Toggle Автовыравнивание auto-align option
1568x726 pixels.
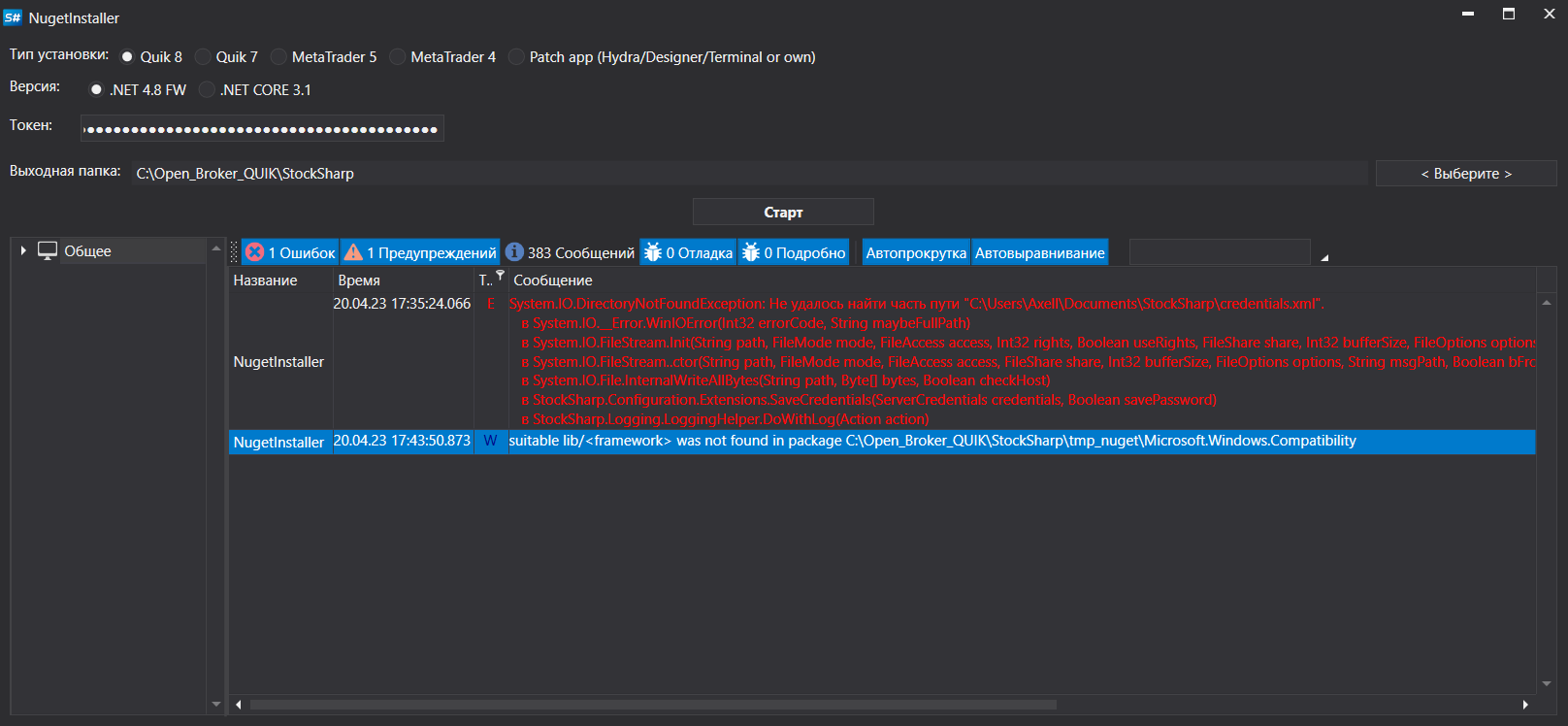(x=1039, y=252)
